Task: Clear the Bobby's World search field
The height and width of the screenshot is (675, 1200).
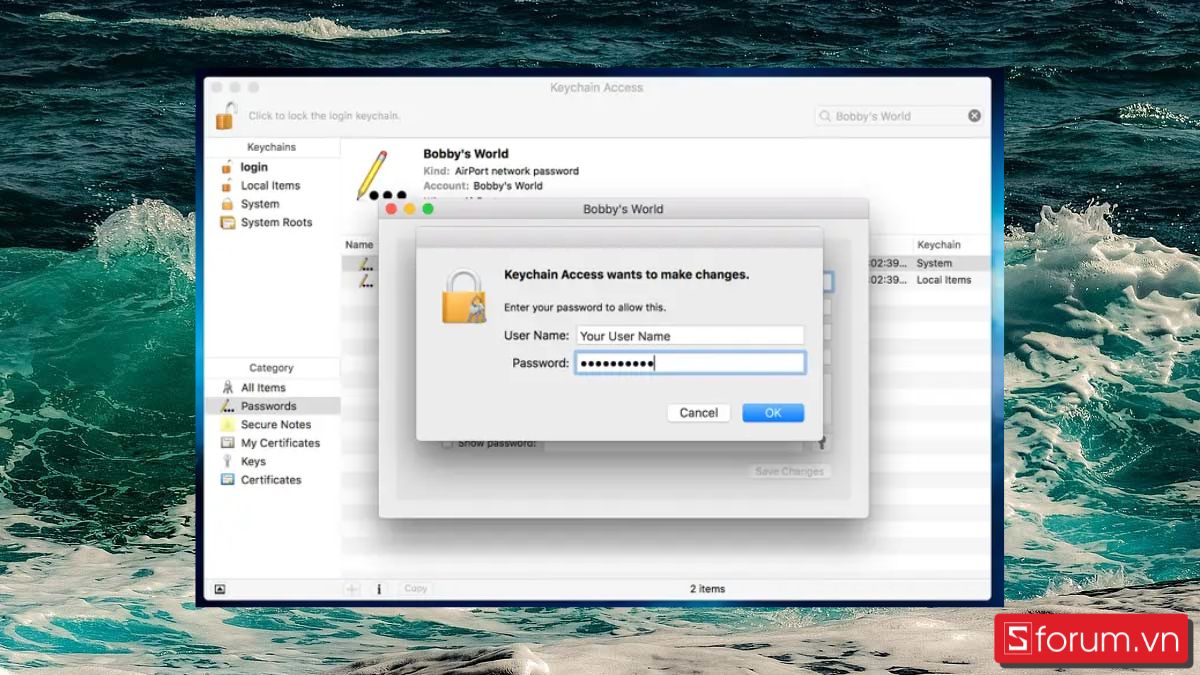Action: coord(974,115)
